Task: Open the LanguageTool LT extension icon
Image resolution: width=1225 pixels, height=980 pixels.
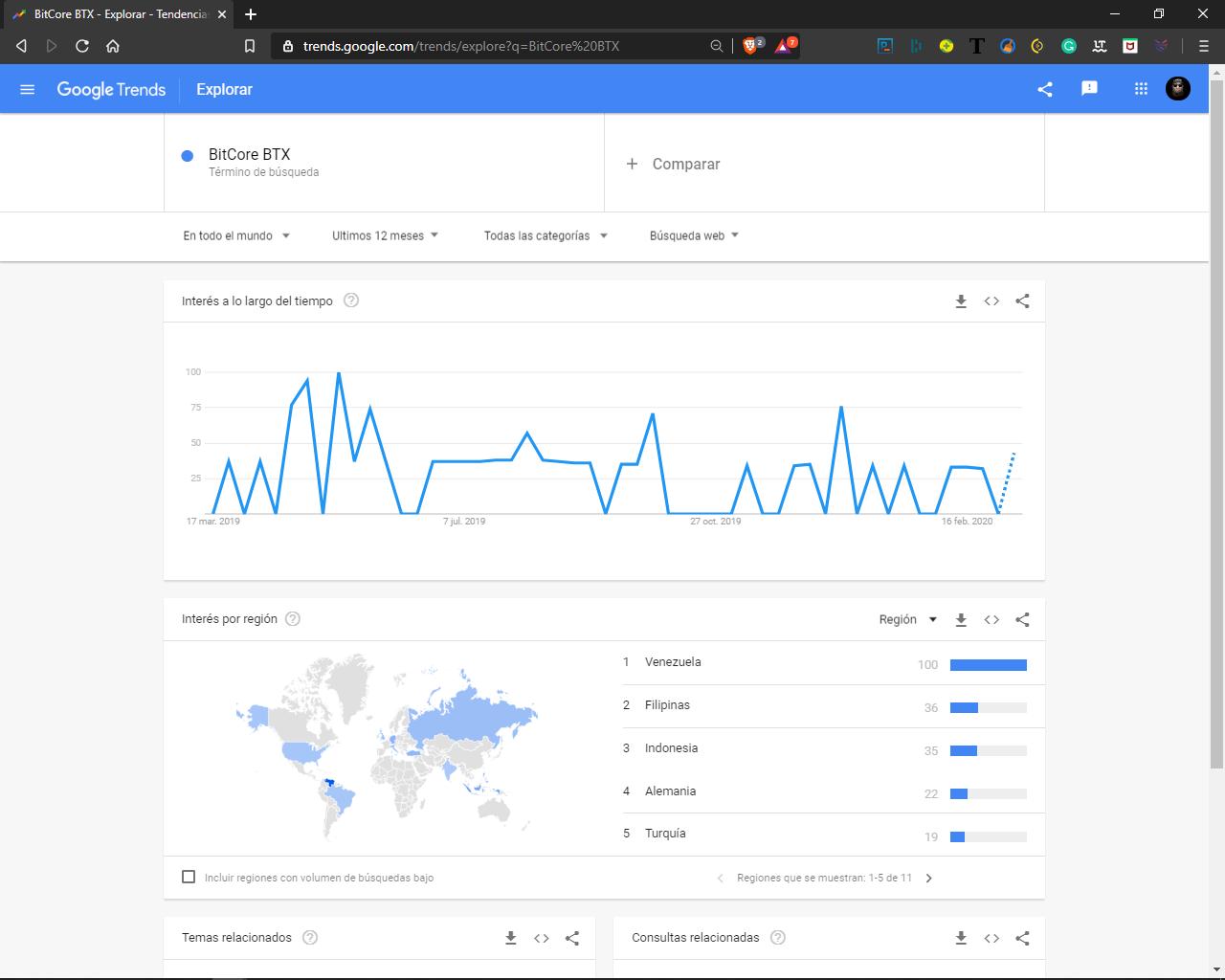Action: tap(1100, 46)
